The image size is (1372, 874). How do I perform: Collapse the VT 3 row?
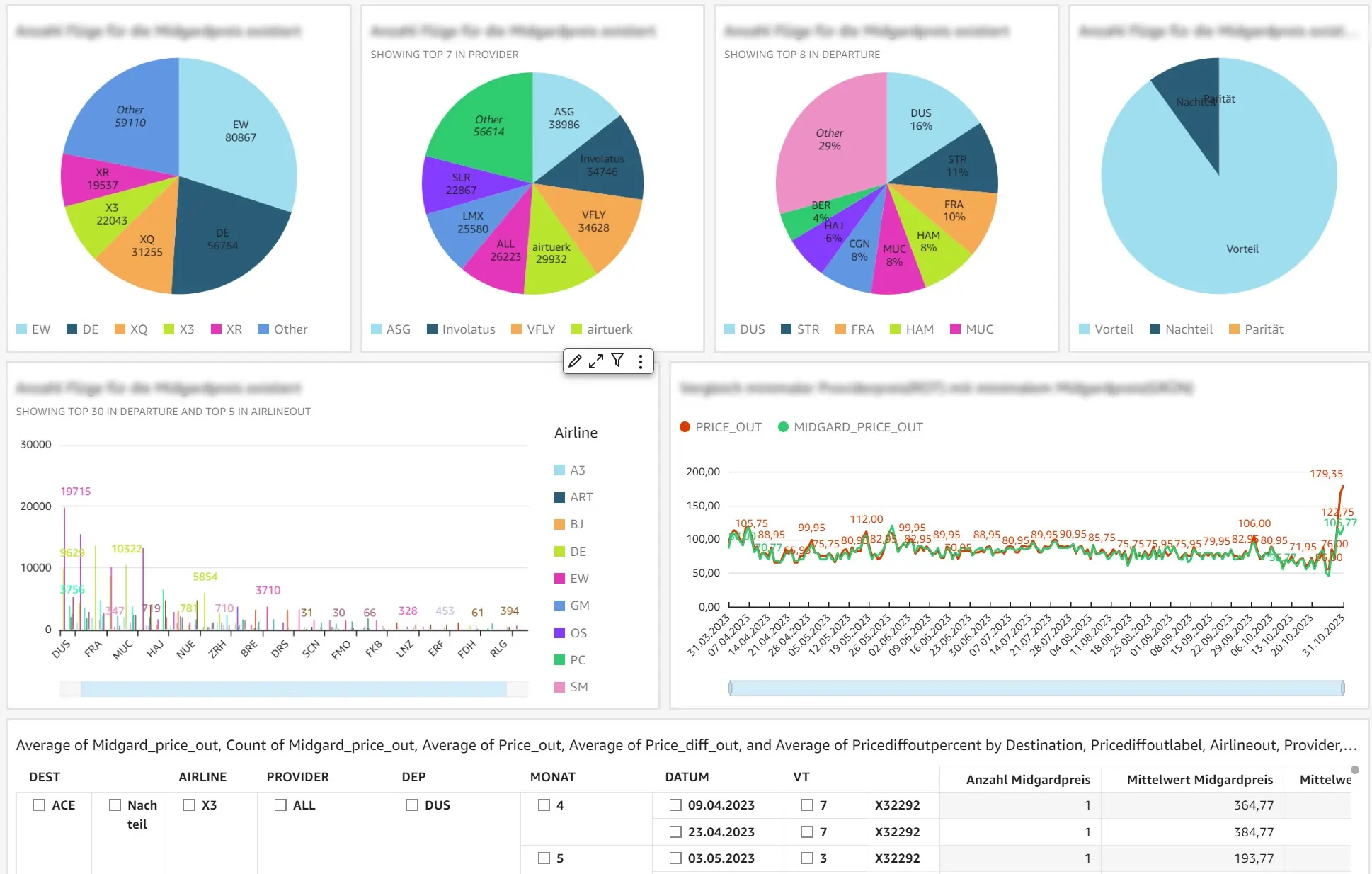click(x=807, y=858)
